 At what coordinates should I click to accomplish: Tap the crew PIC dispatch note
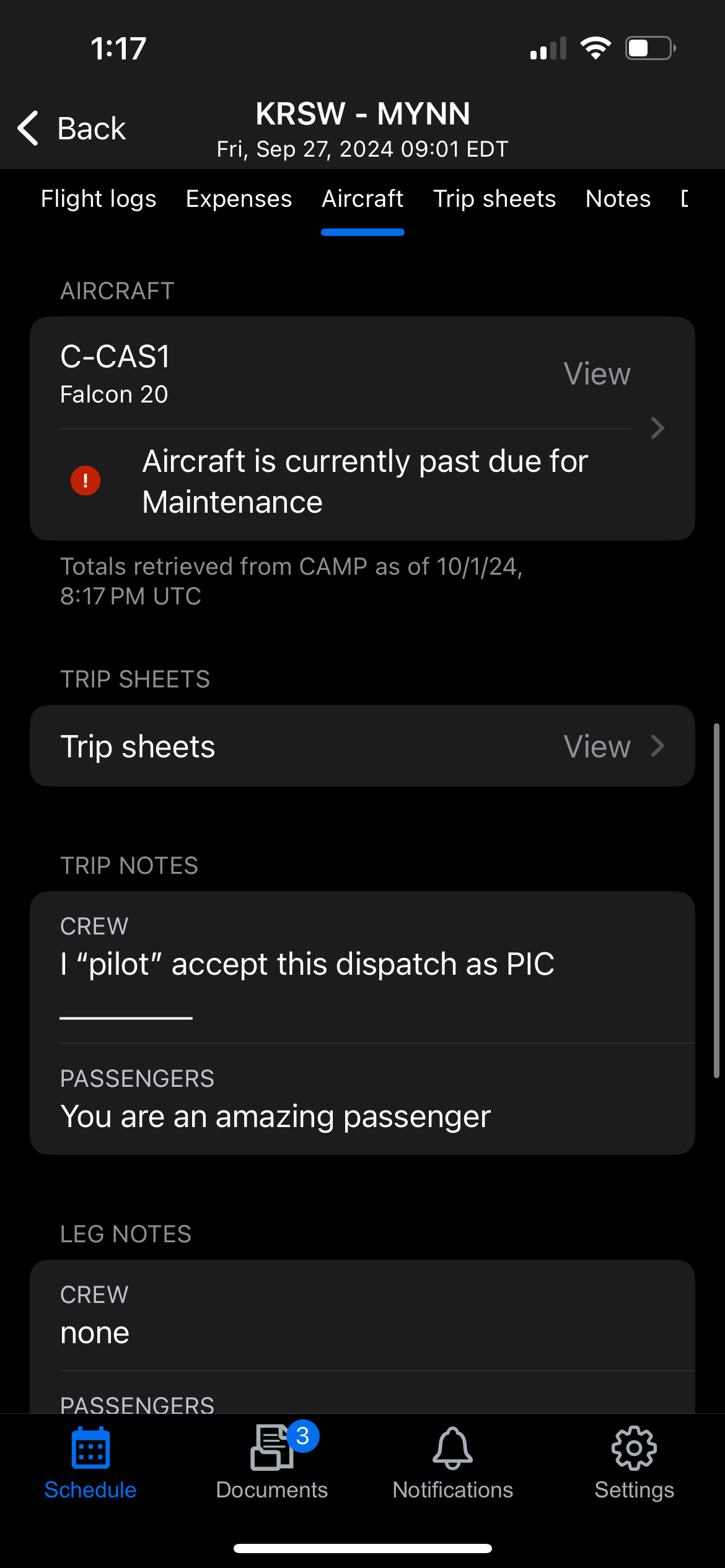click(x=307, y=964)
